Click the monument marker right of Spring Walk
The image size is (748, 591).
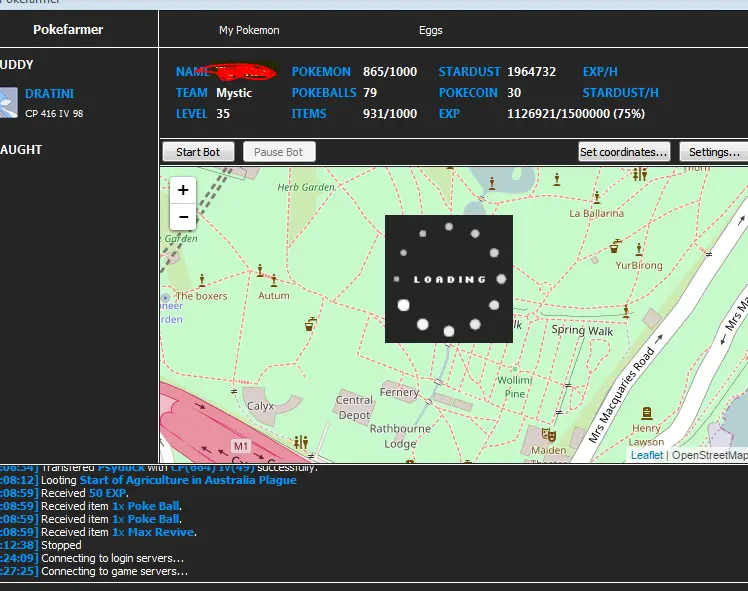(x=626, y=311)
